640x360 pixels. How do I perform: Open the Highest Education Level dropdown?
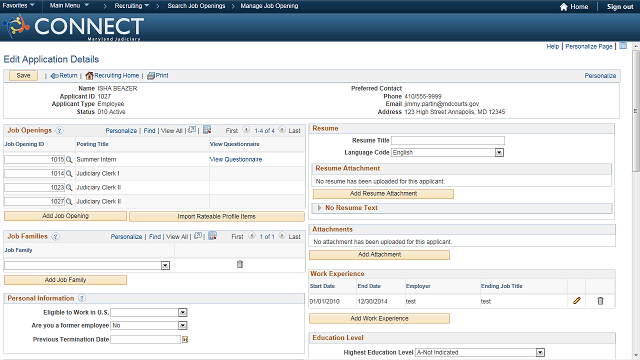coord(540,352)
